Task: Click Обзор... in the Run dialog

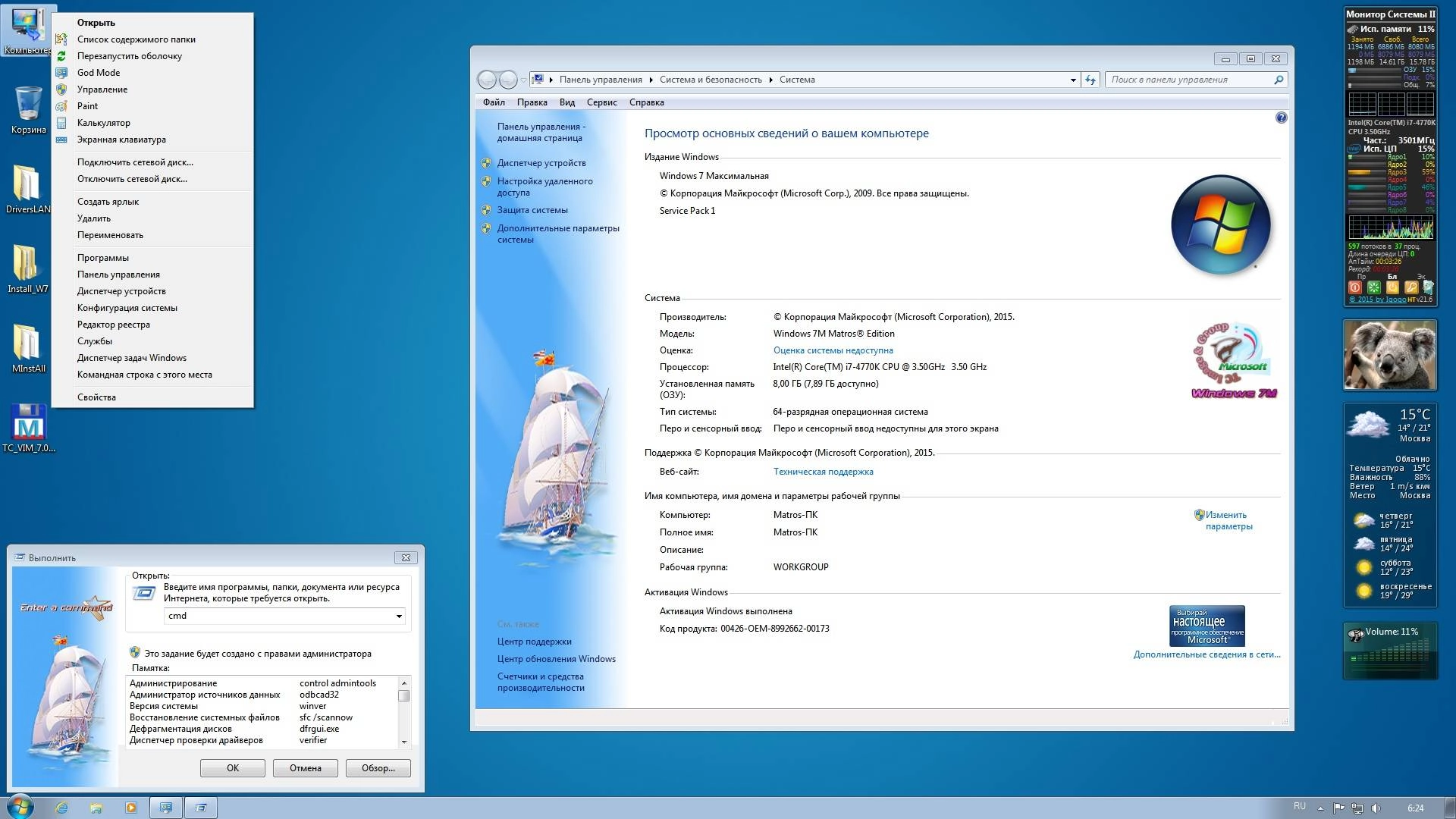Action: coord(378,768)
